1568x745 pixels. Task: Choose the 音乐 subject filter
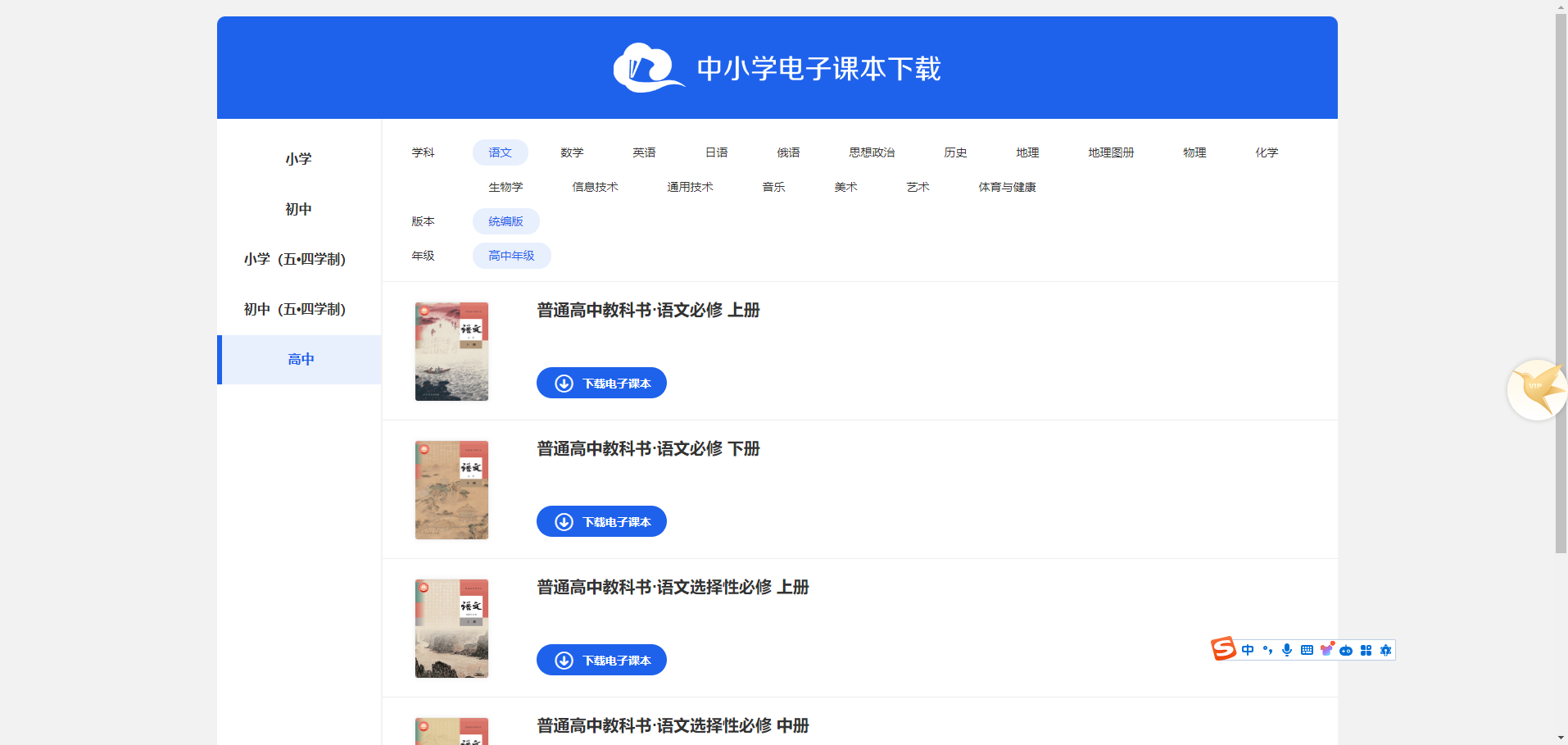(773, 187)
